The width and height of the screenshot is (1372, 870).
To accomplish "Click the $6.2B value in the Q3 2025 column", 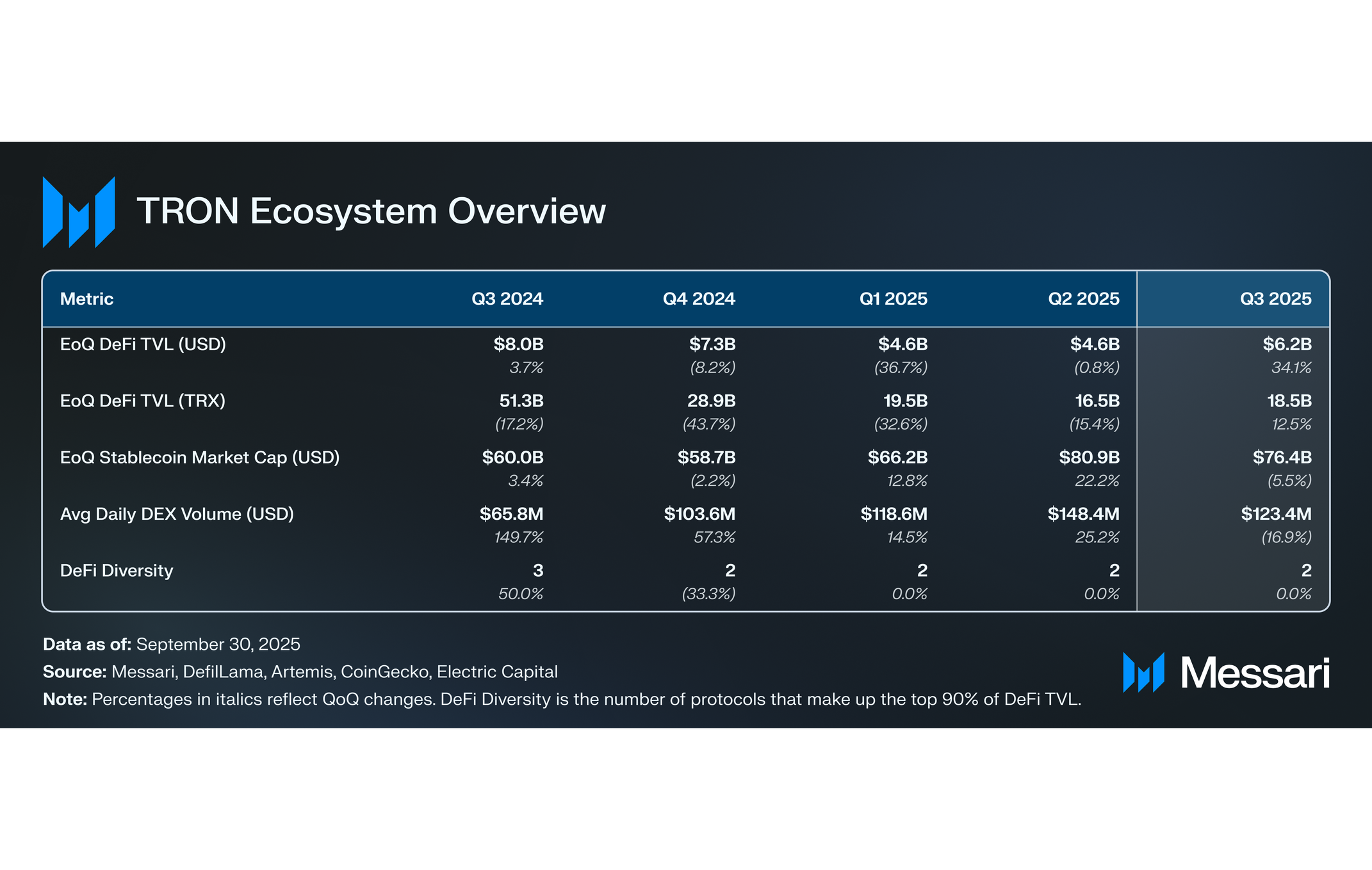I will pyautogui.click(x=1287, y=344).
